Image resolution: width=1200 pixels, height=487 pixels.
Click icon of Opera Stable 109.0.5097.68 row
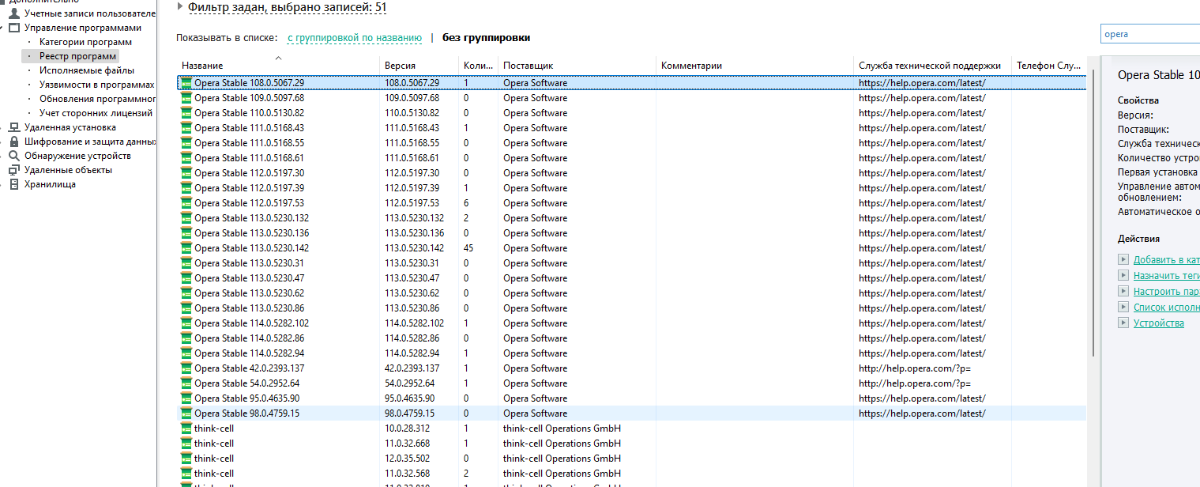coord(186,98)
